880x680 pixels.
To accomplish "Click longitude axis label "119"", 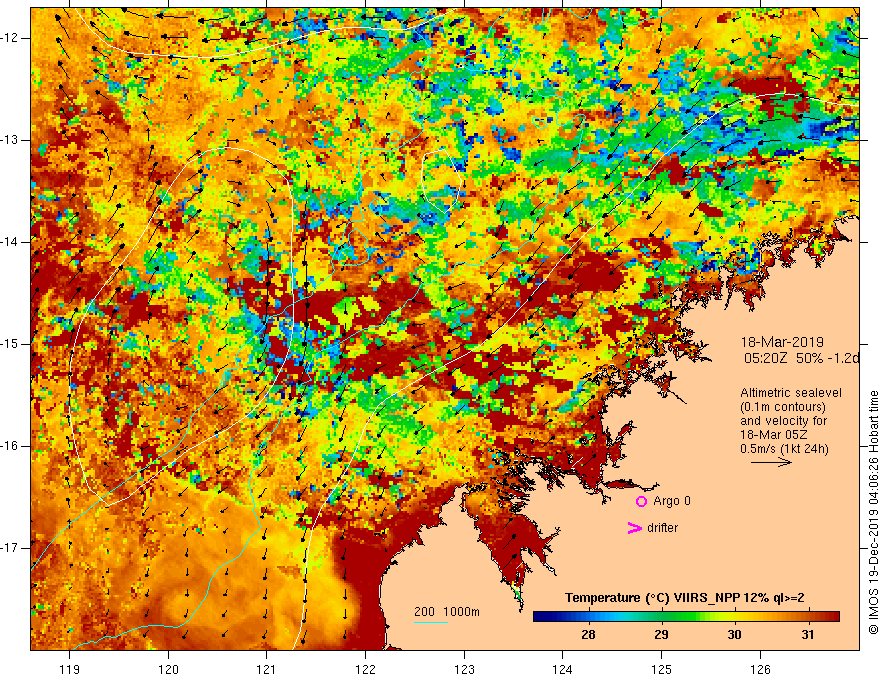I will point(69,669).
